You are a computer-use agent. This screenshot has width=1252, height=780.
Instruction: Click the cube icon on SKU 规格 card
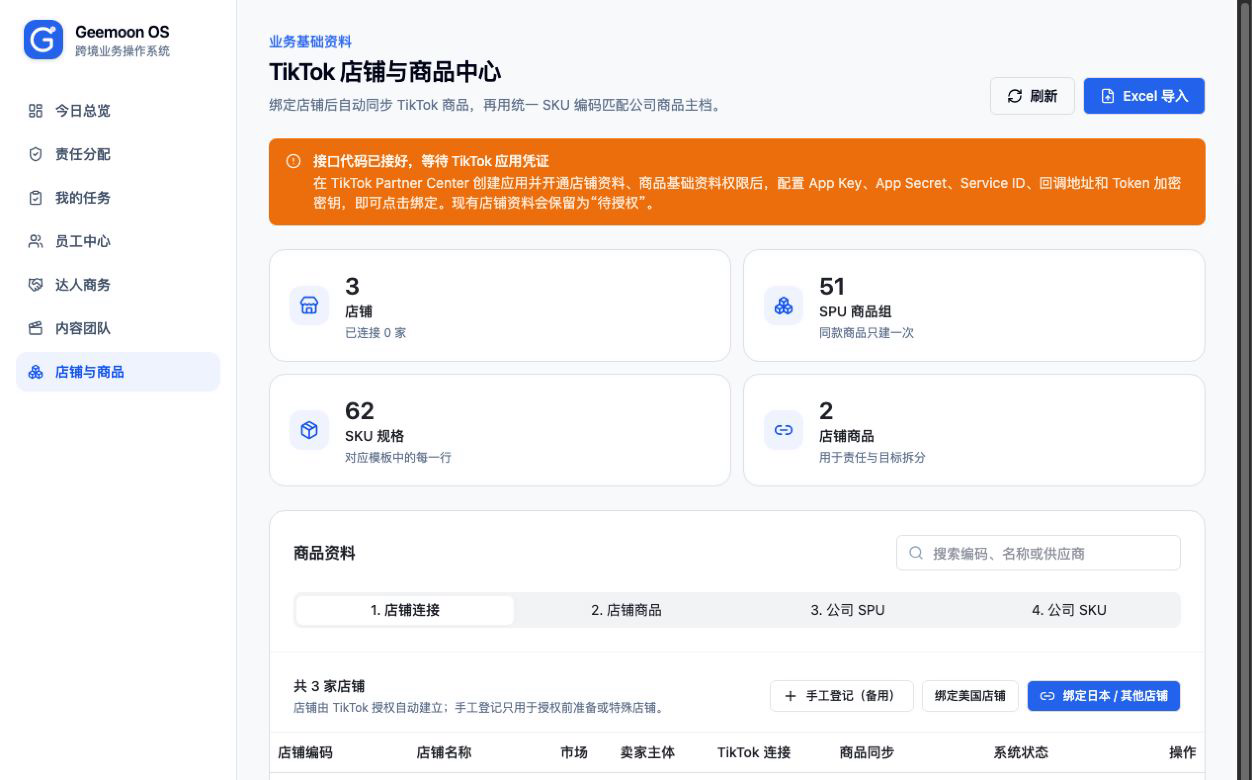(x=309, y=430)
